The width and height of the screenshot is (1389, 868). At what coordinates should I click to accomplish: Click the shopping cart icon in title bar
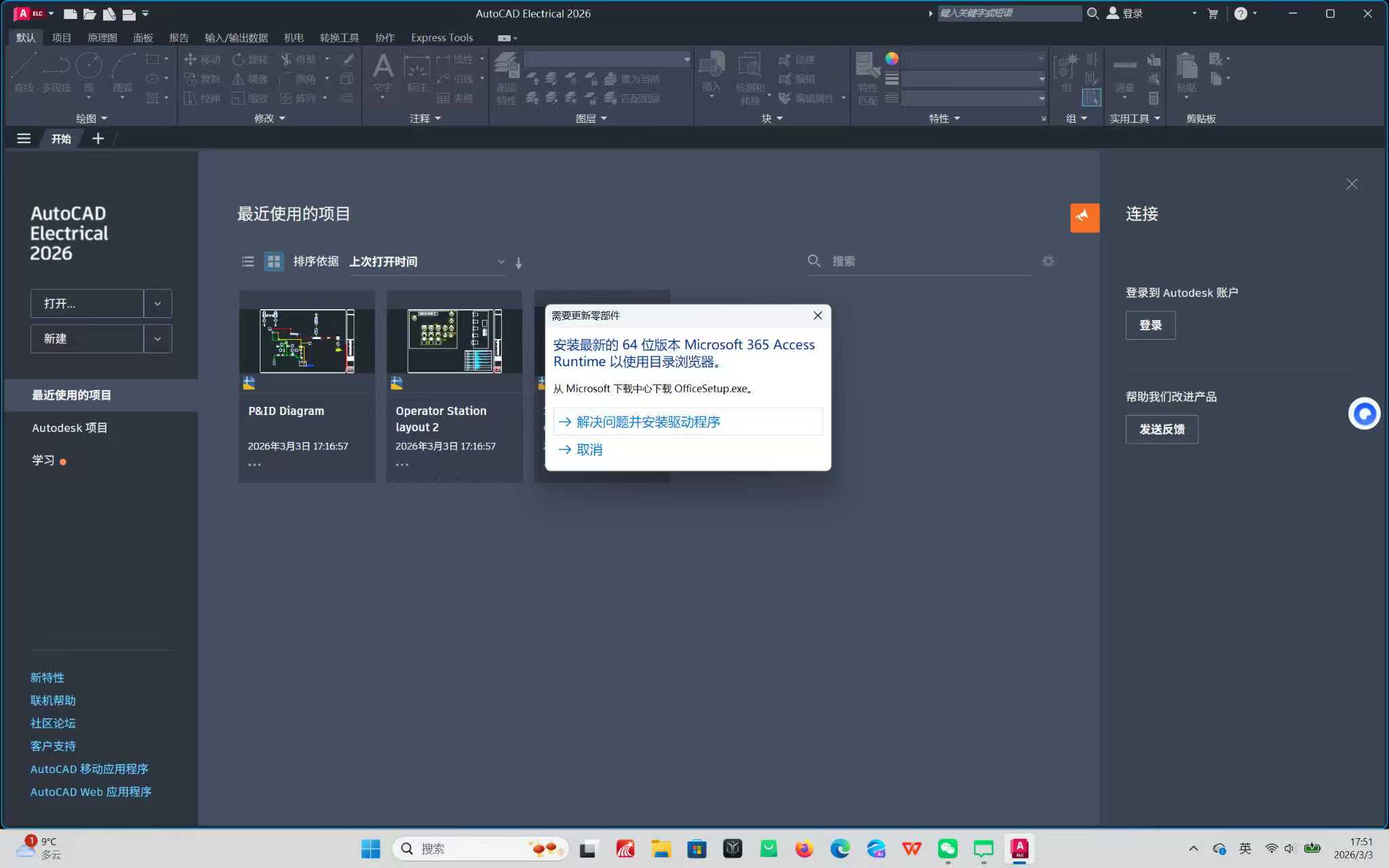(x=1213, y=14)
